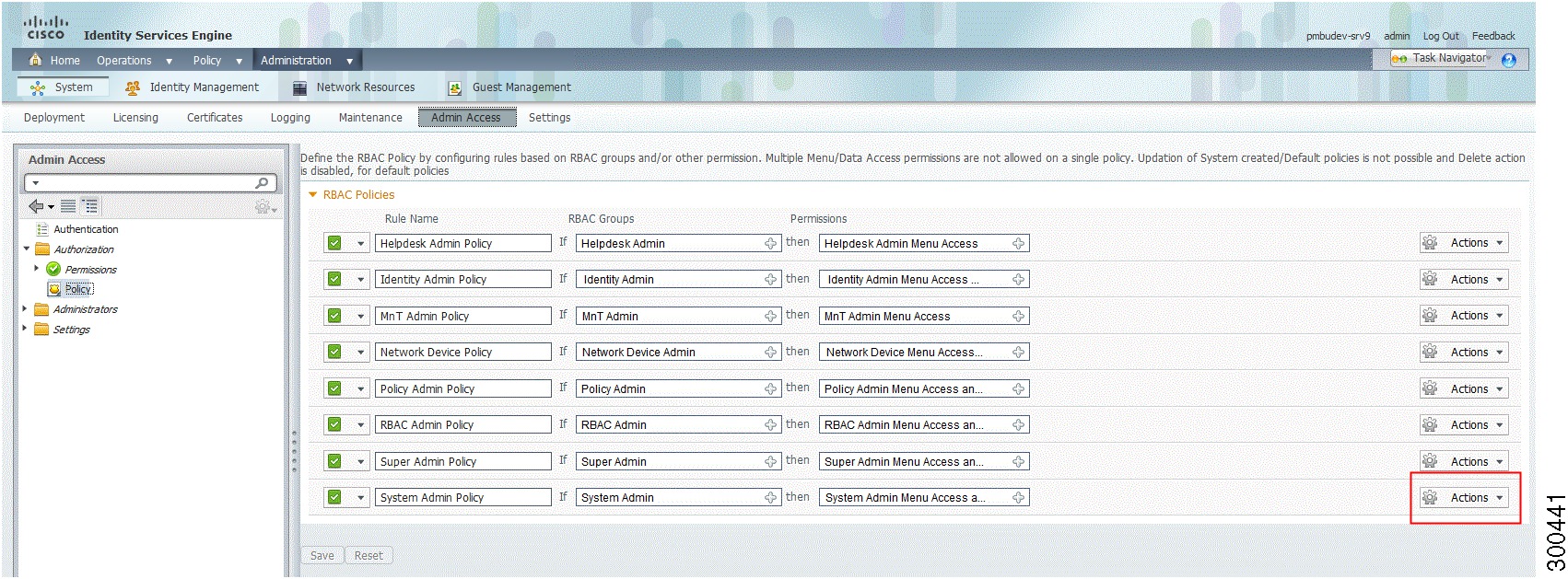Click the plus icon beside Identity Admin group

click(771, 280)
